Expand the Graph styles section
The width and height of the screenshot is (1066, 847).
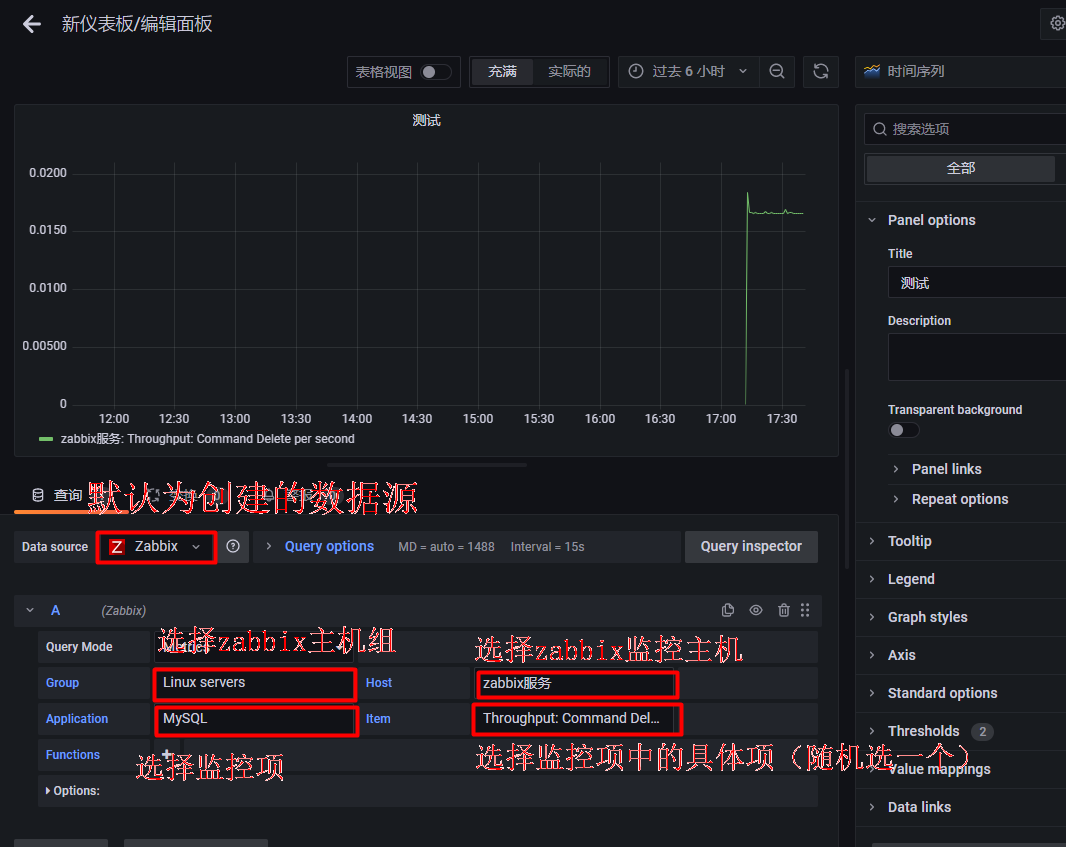point(927,617)
